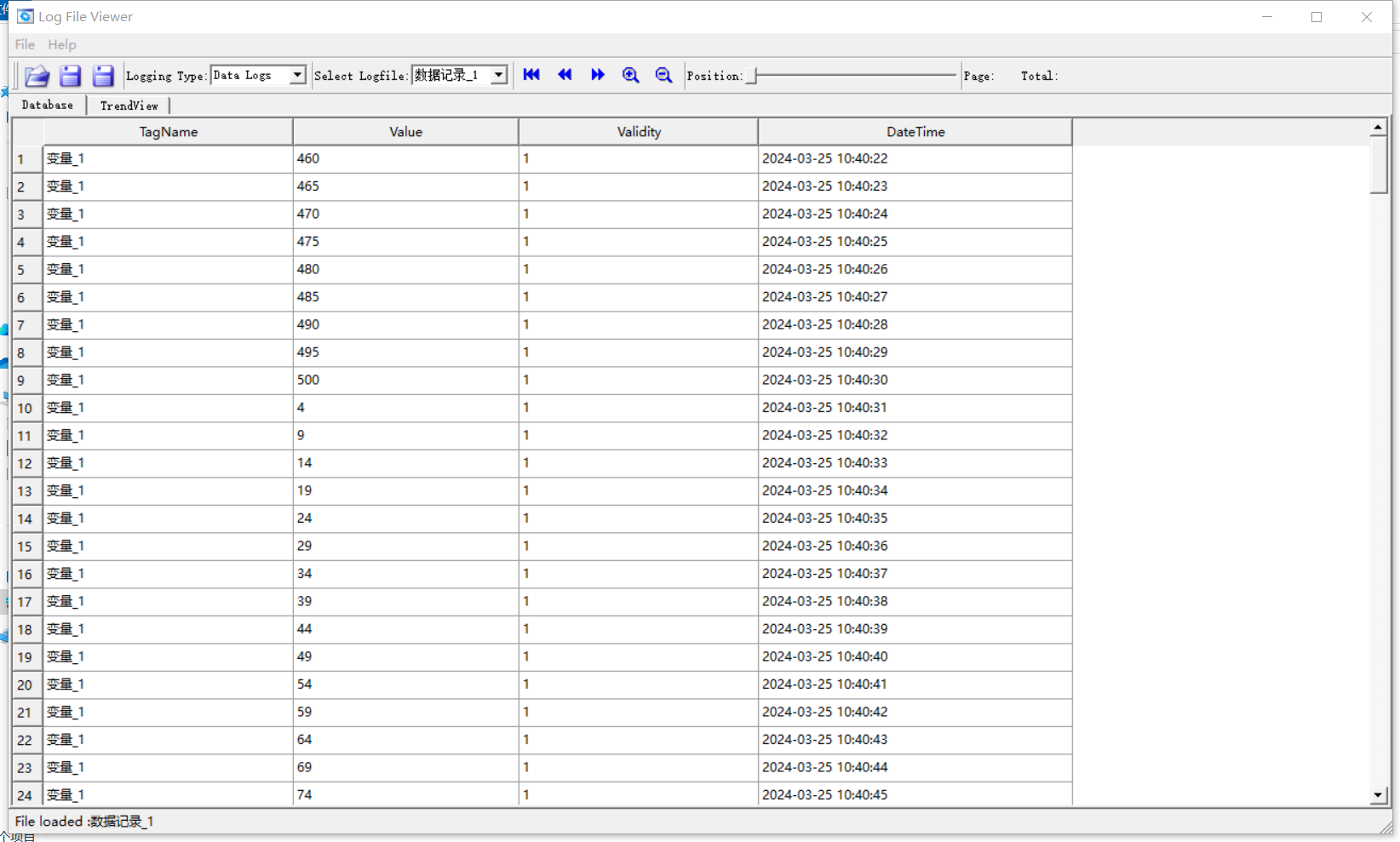Viewport: 1400px width, 842px height.
Task: Click value cell 59
Action: tap(406, 712)
